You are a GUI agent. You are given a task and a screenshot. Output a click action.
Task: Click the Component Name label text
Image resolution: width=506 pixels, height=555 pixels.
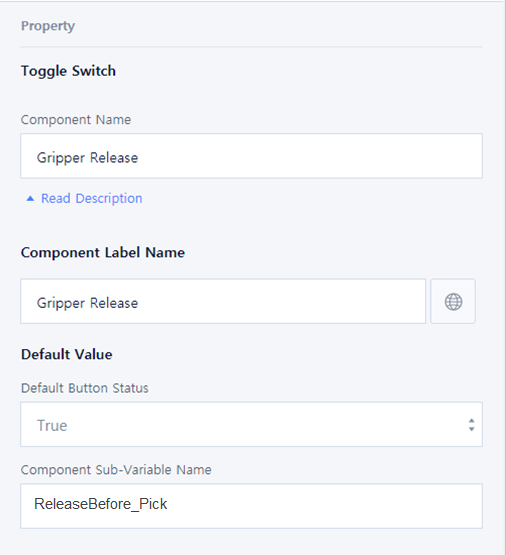76,120
